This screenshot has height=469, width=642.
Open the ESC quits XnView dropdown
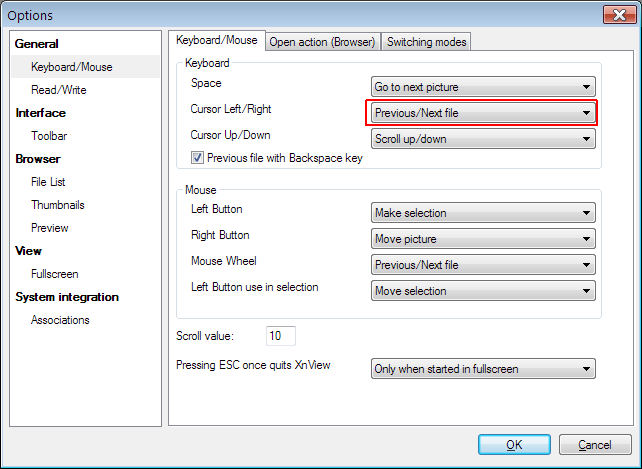pos(483,369)
